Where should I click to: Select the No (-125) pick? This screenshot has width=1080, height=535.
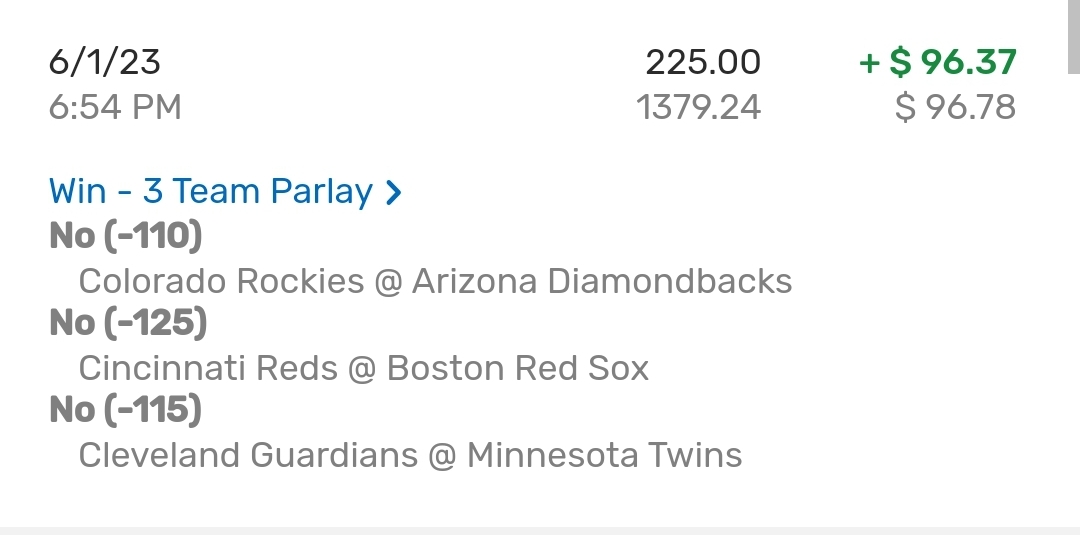(x=127, y=323)
